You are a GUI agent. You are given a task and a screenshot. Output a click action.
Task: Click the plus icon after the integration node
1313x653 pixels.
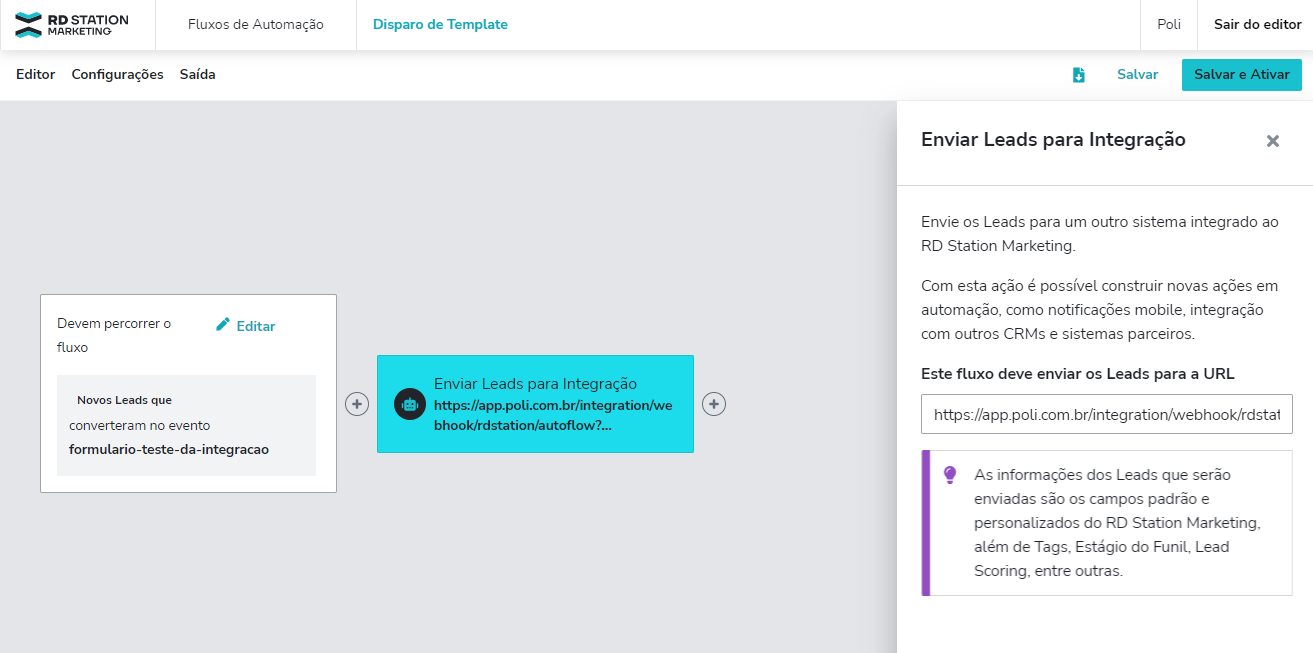713,404
